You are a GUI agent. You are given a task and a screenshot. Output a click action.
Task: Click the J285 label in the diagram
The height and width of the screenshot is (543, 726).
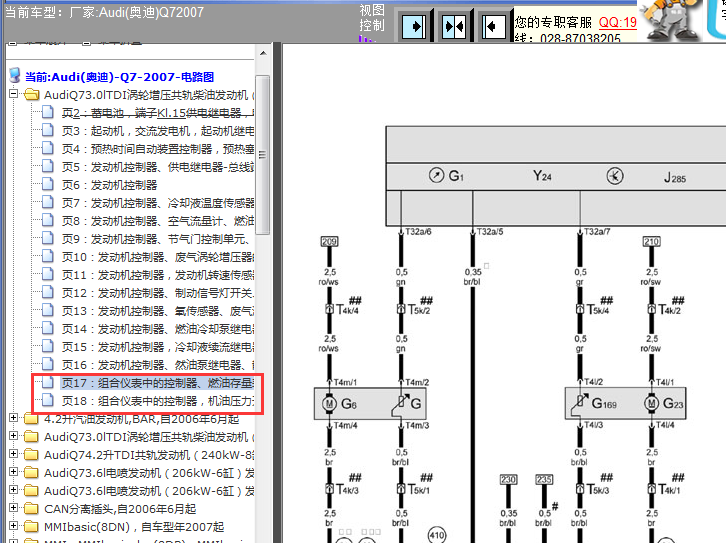(675, 177)
